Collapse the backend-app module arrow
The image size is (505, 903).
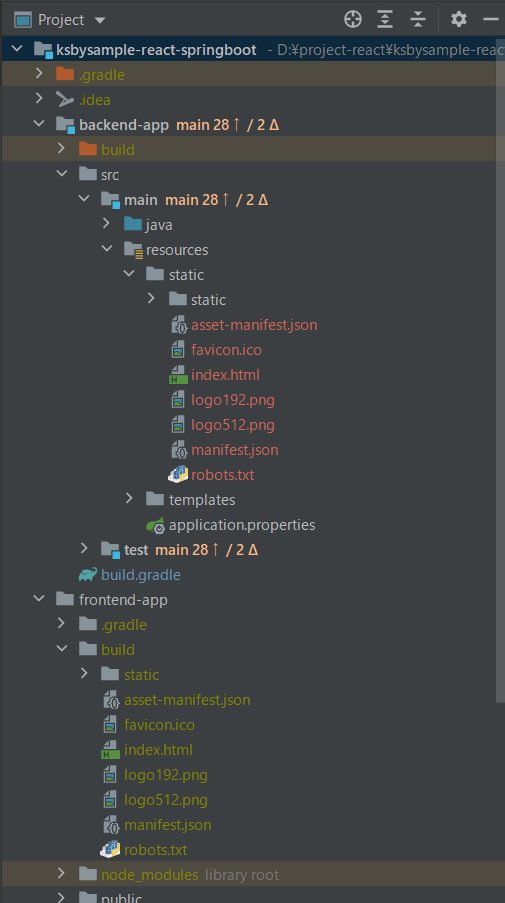[x=39, y=124]
